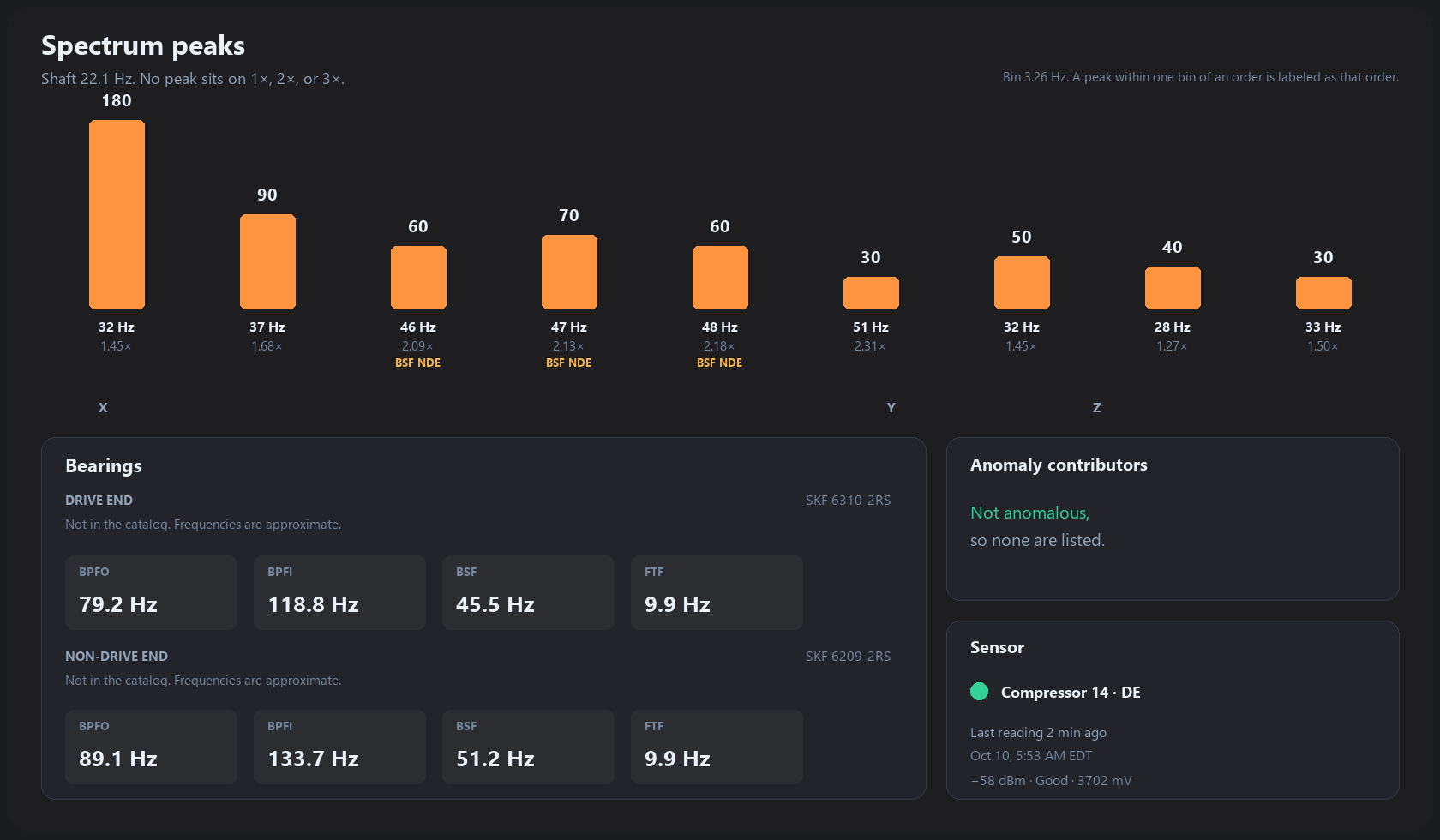Click the Bearings panel heading
This screenshot has height=840, width=1440.
point(104,465)
